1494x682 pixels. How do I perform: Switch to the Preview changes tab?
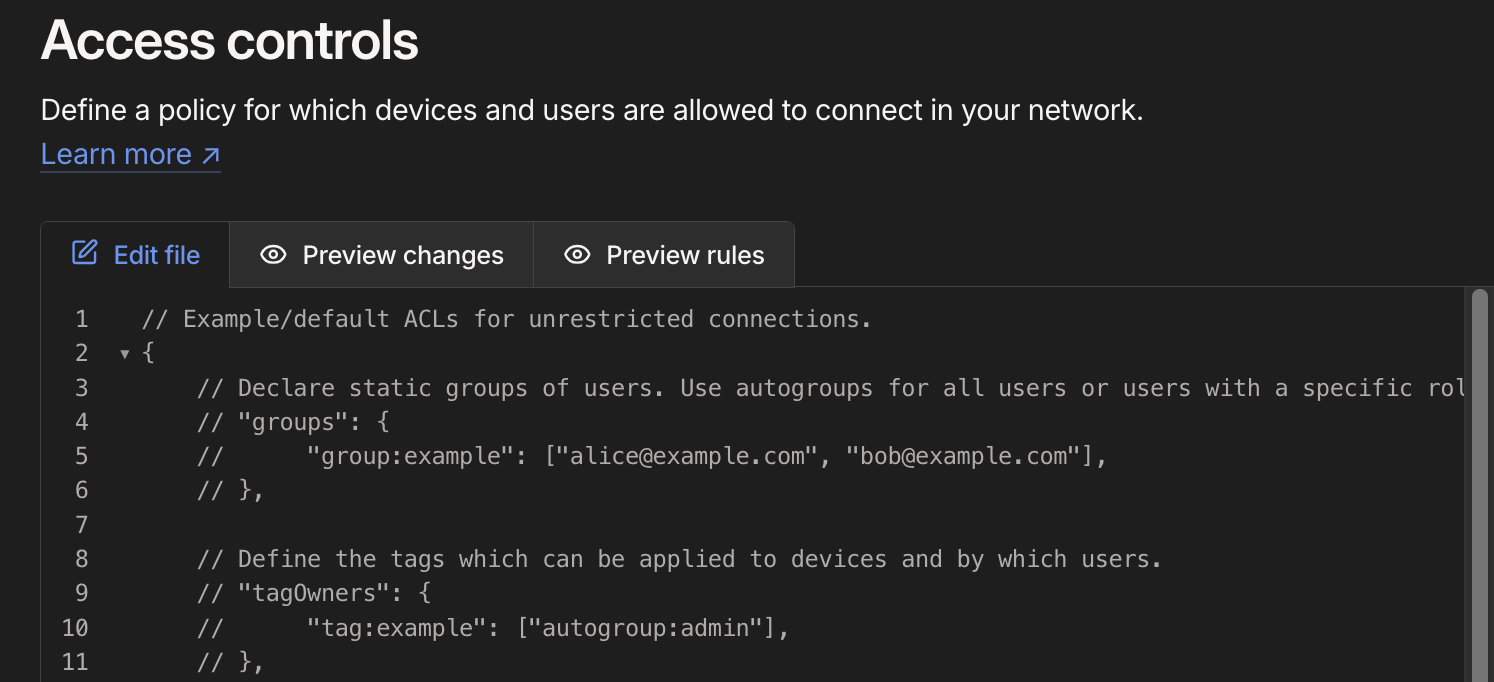381,255
